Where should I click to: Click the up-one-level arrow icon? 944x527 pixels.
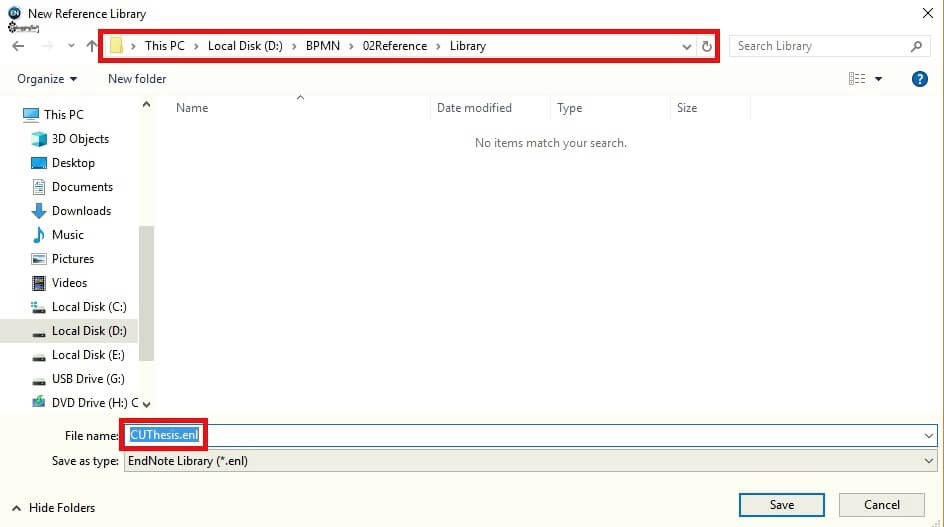coord(91,46)
